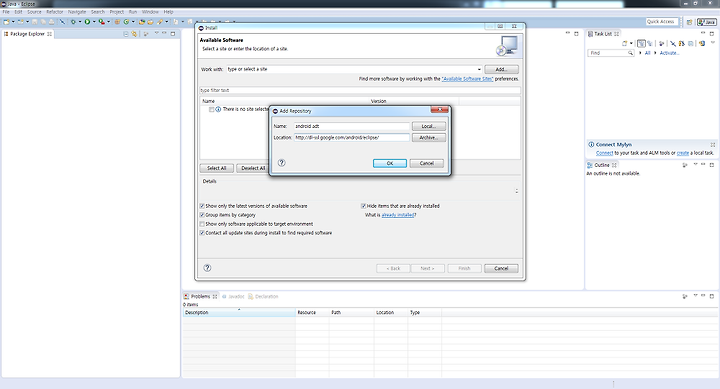Collapse all in Package Explorer

tap(126, 34)
